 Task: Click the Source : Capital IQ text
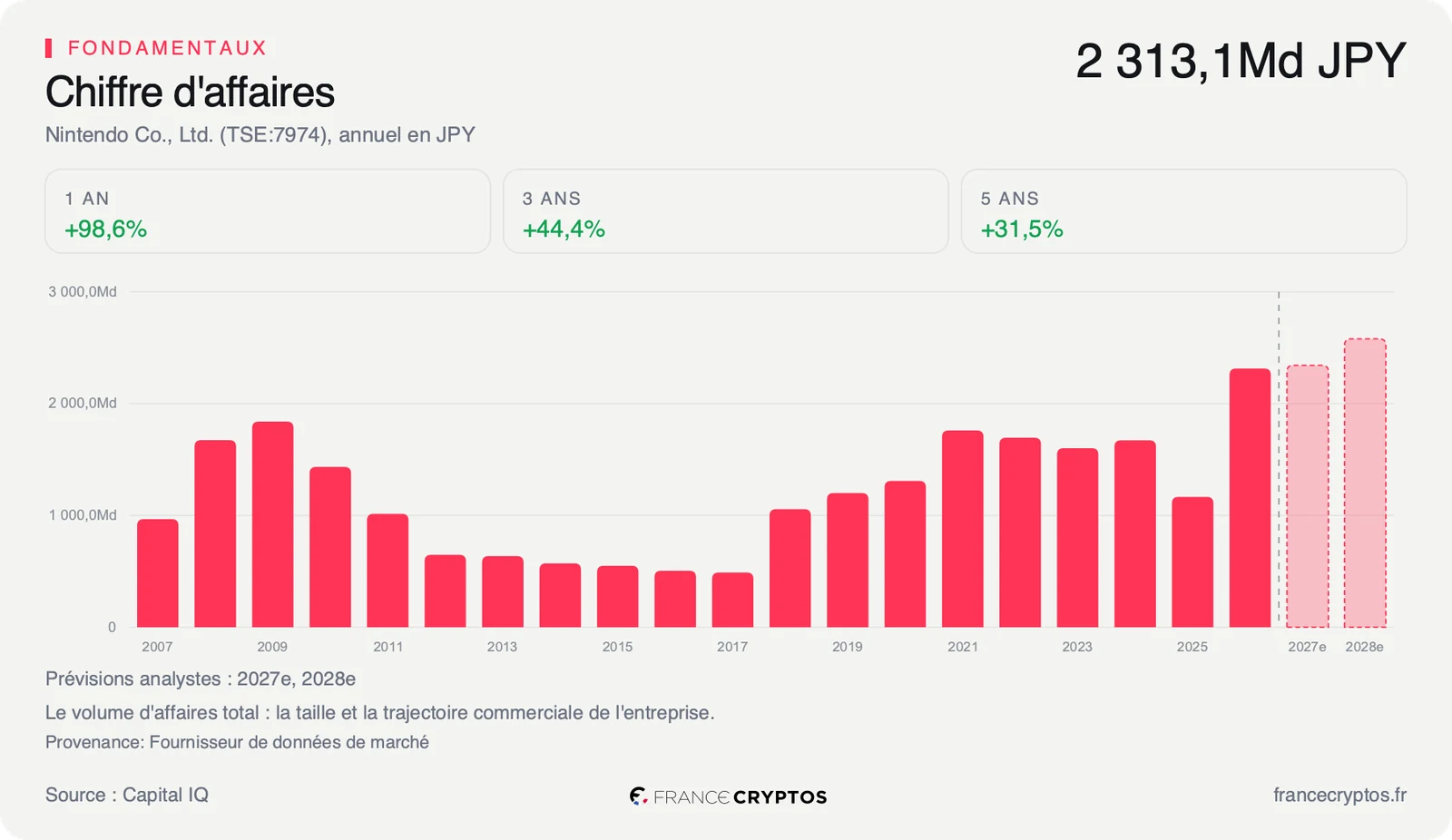(x=127, y=796)
